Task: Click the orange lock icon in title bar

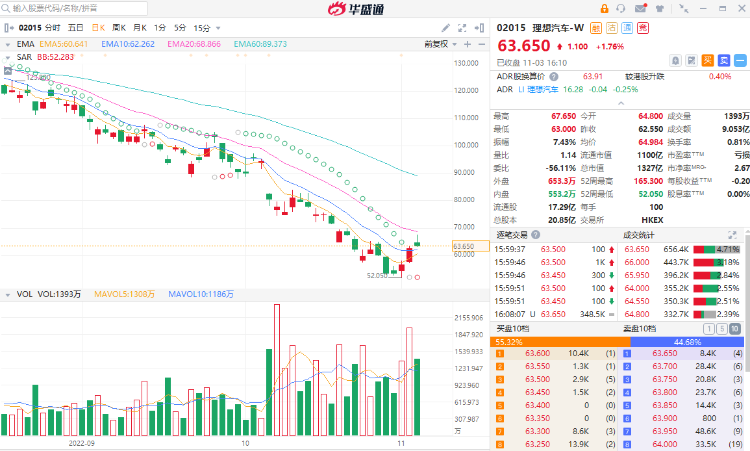Action: tap(604, 9)
